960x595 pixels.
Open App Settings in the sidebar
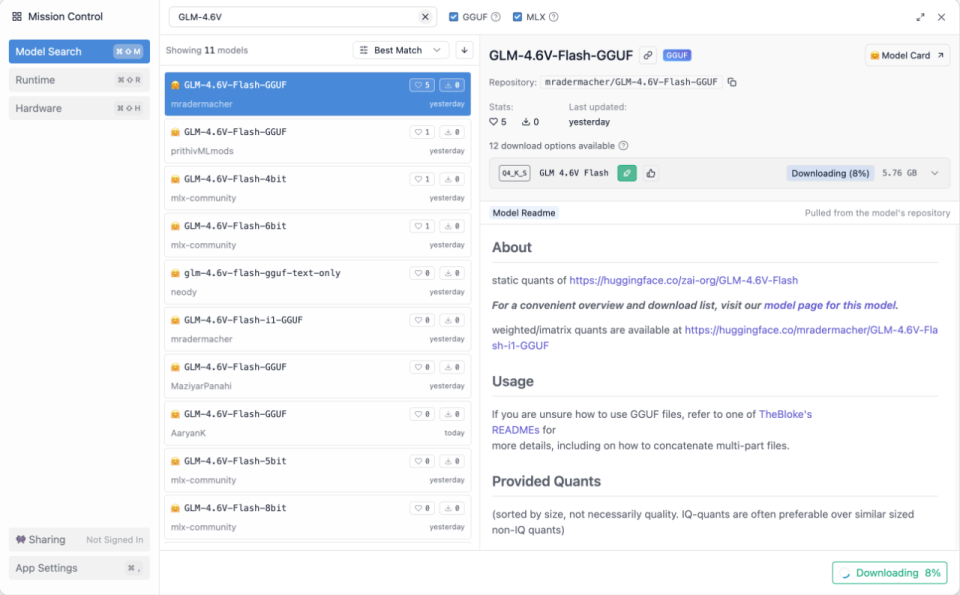79,568
